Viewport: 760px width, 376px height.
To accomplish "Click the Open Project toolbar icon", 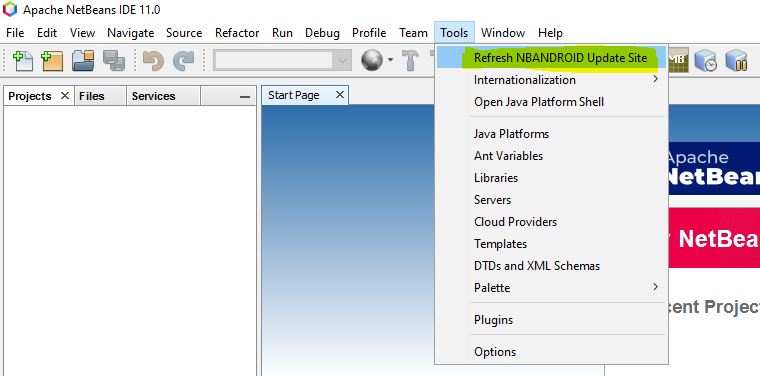I will coord(83,61).
